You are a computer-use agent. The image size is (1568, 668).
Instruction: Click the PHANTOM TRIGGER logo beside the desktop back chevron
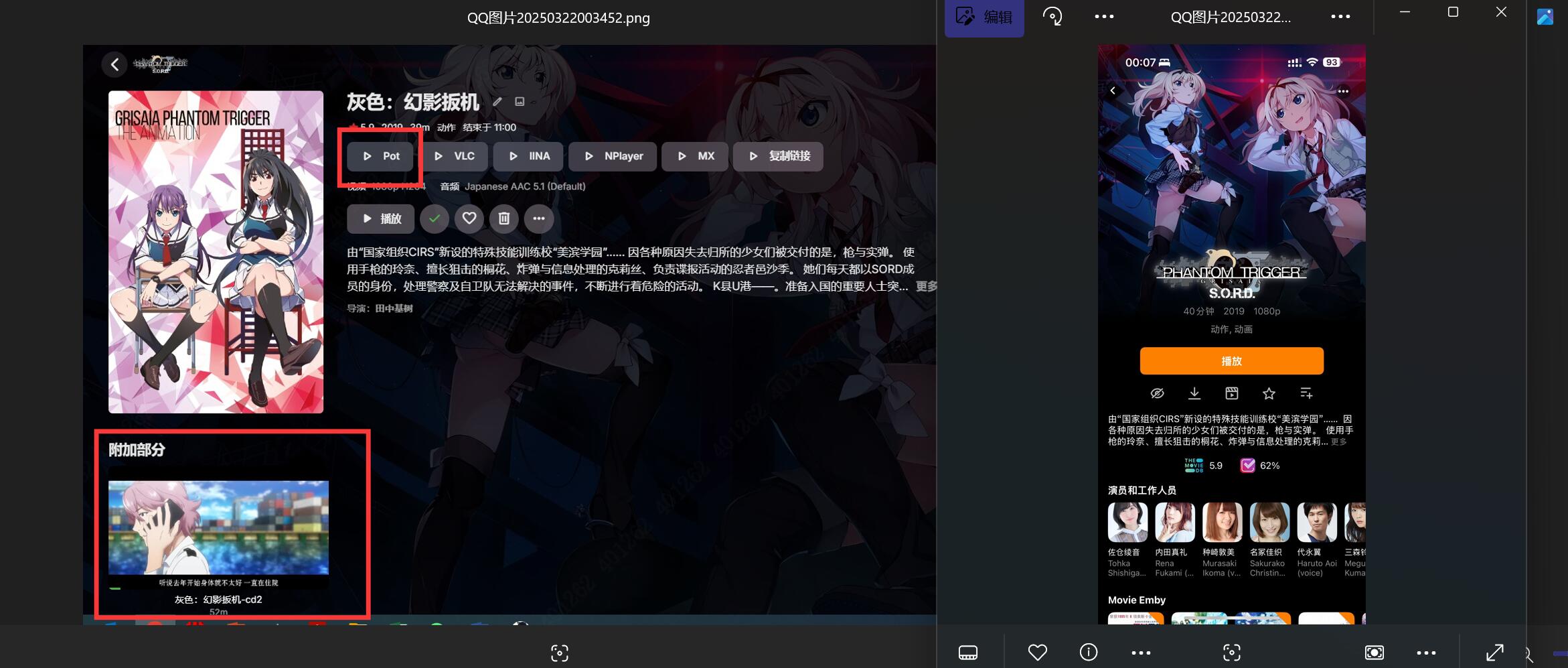(160, 64)
